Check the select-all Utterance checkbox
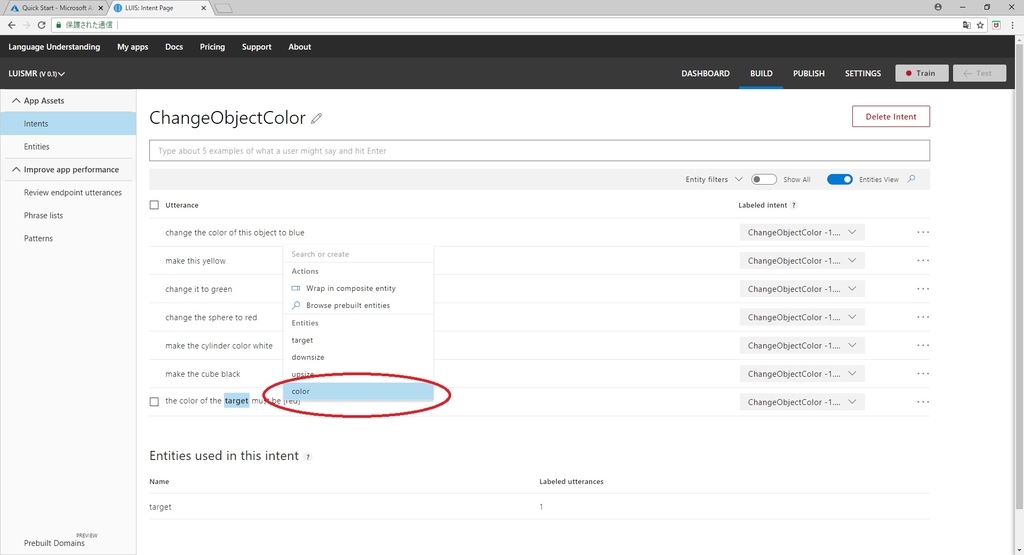The image size is (1024, 555). pos(154,205)
